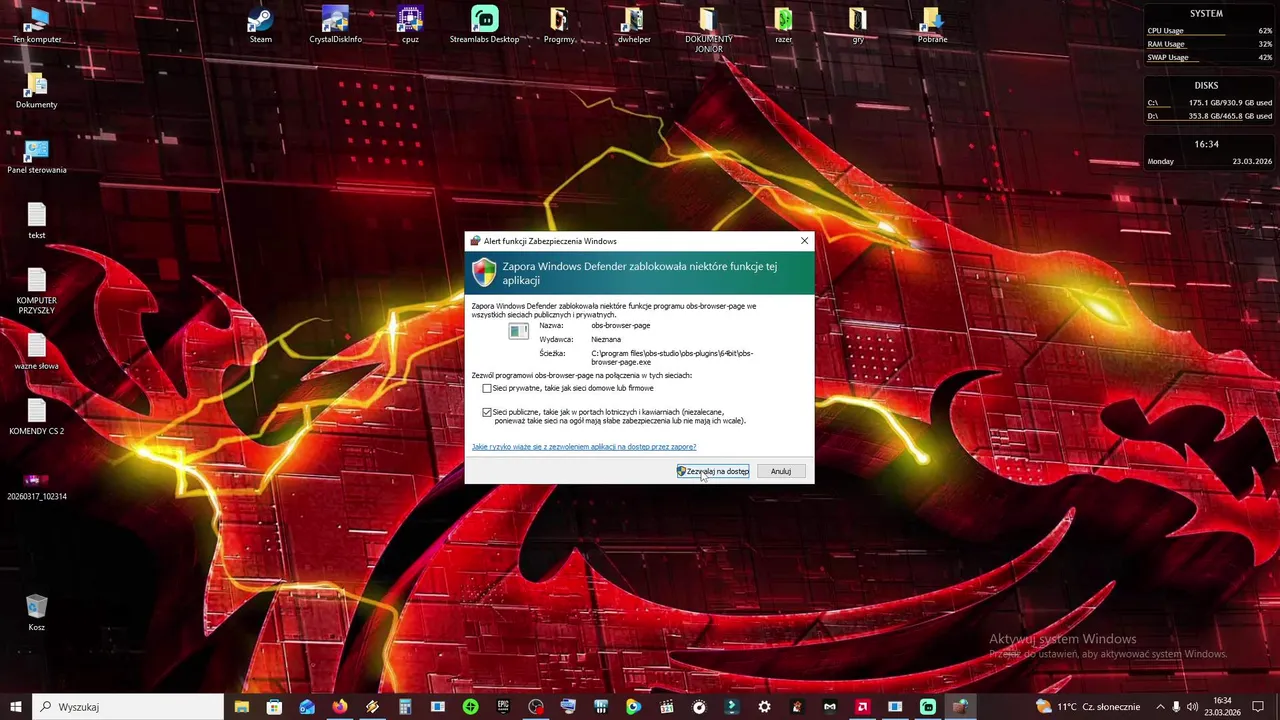Open the volume speaker tray icon
The width and height of the screenshot is (1280, 720).
pyautogui.click(x=1192, y=707)
